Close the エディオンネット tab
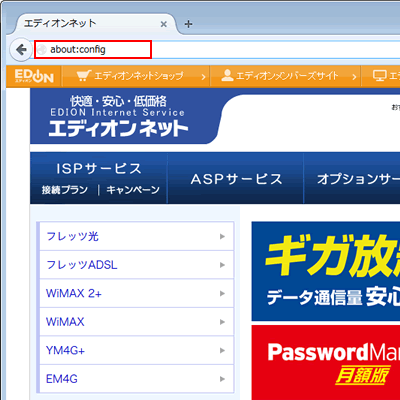This screenshot has height=400, width=400. 164,24
